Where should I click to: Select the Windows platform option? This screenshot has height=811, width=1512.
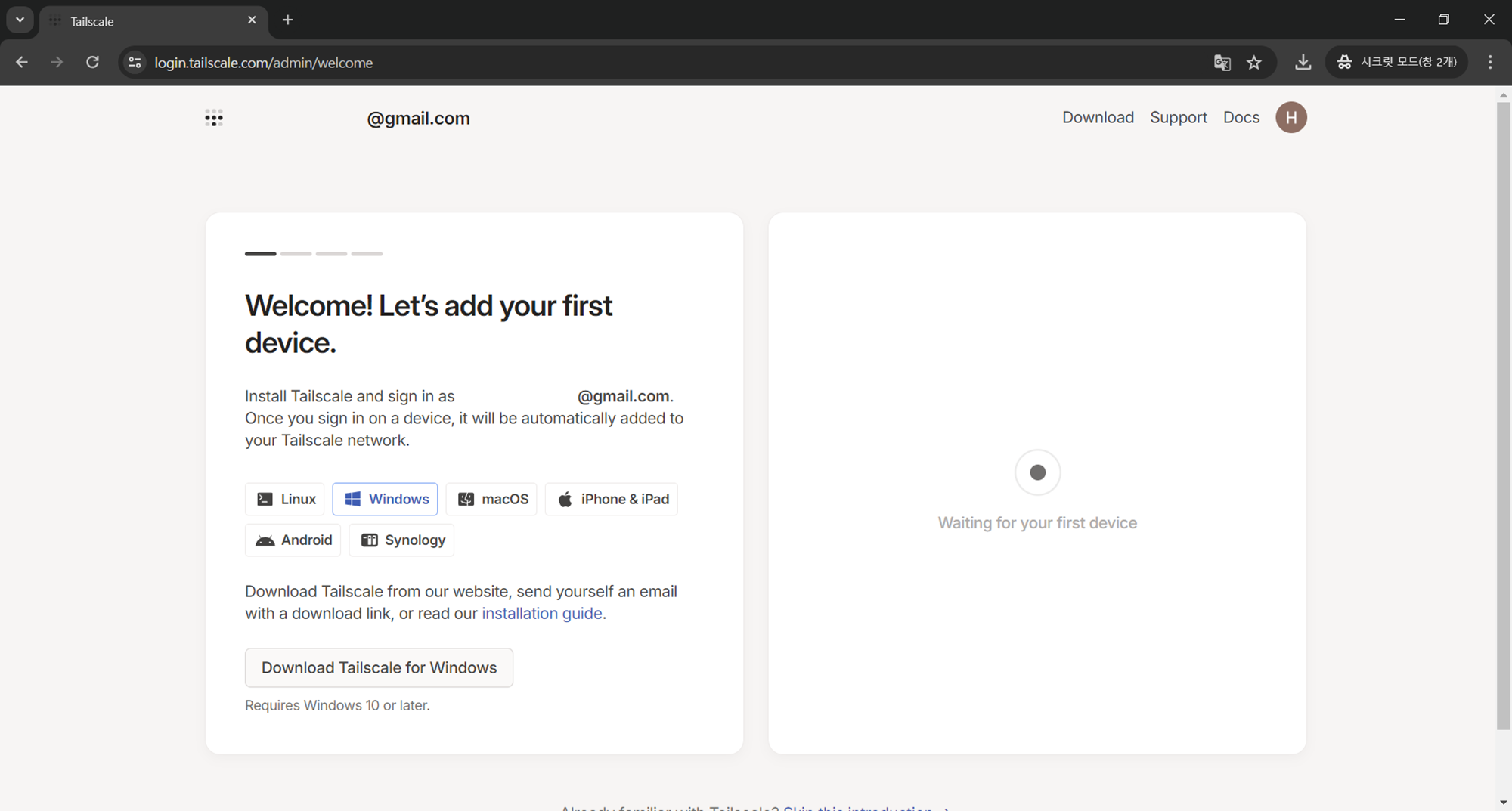click(x=385, y=499)
